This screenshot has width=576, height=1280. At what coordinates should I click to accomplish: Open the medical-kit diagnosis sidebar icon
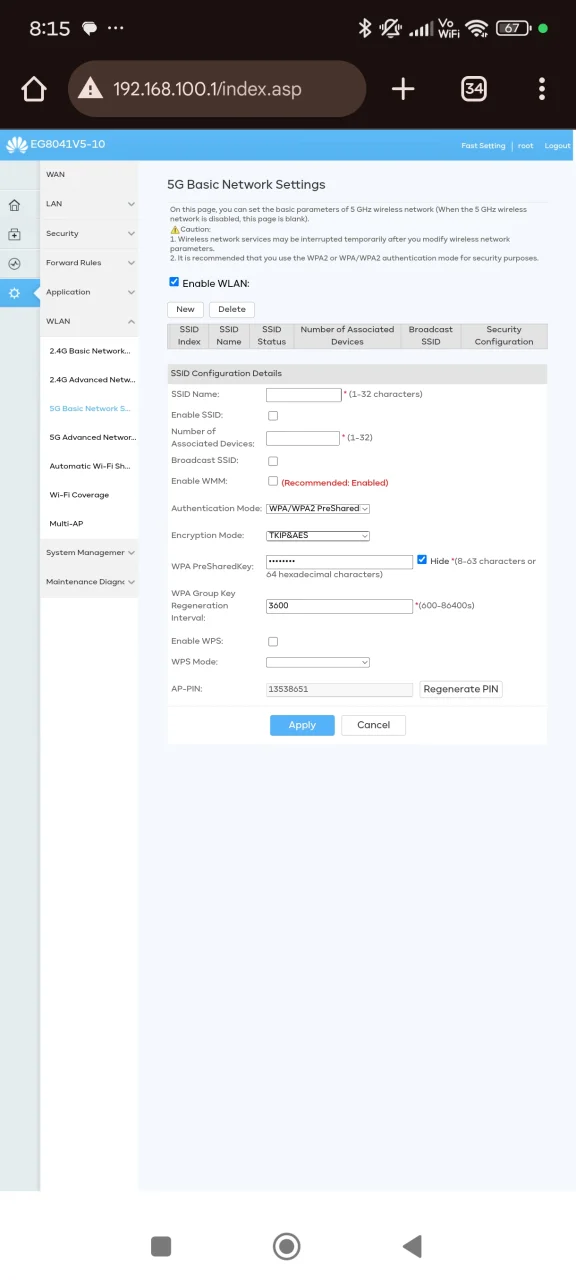[14, 234]
